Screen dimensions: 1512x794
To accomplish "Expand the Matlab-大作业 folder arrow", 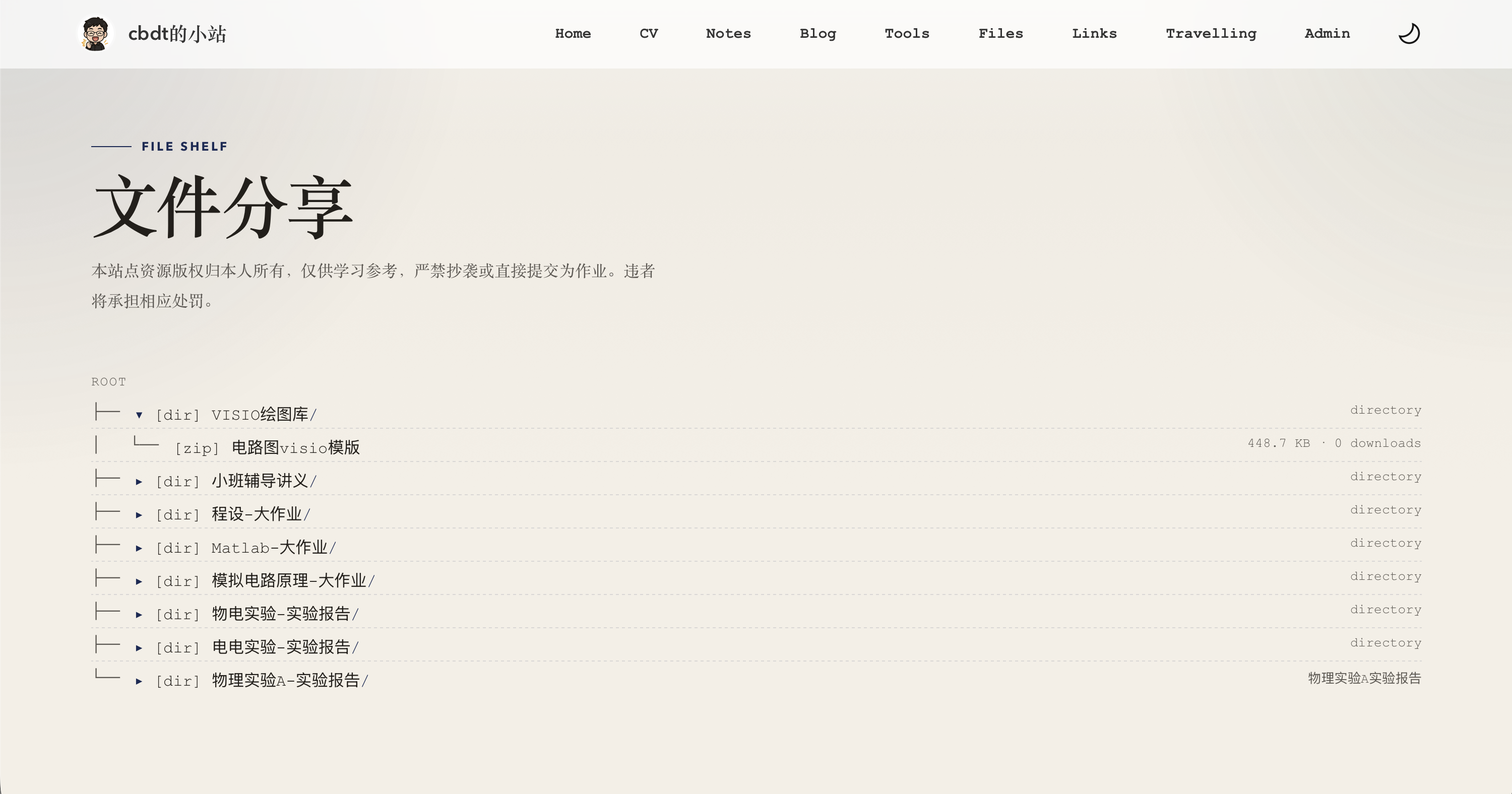I will point(139,548).
